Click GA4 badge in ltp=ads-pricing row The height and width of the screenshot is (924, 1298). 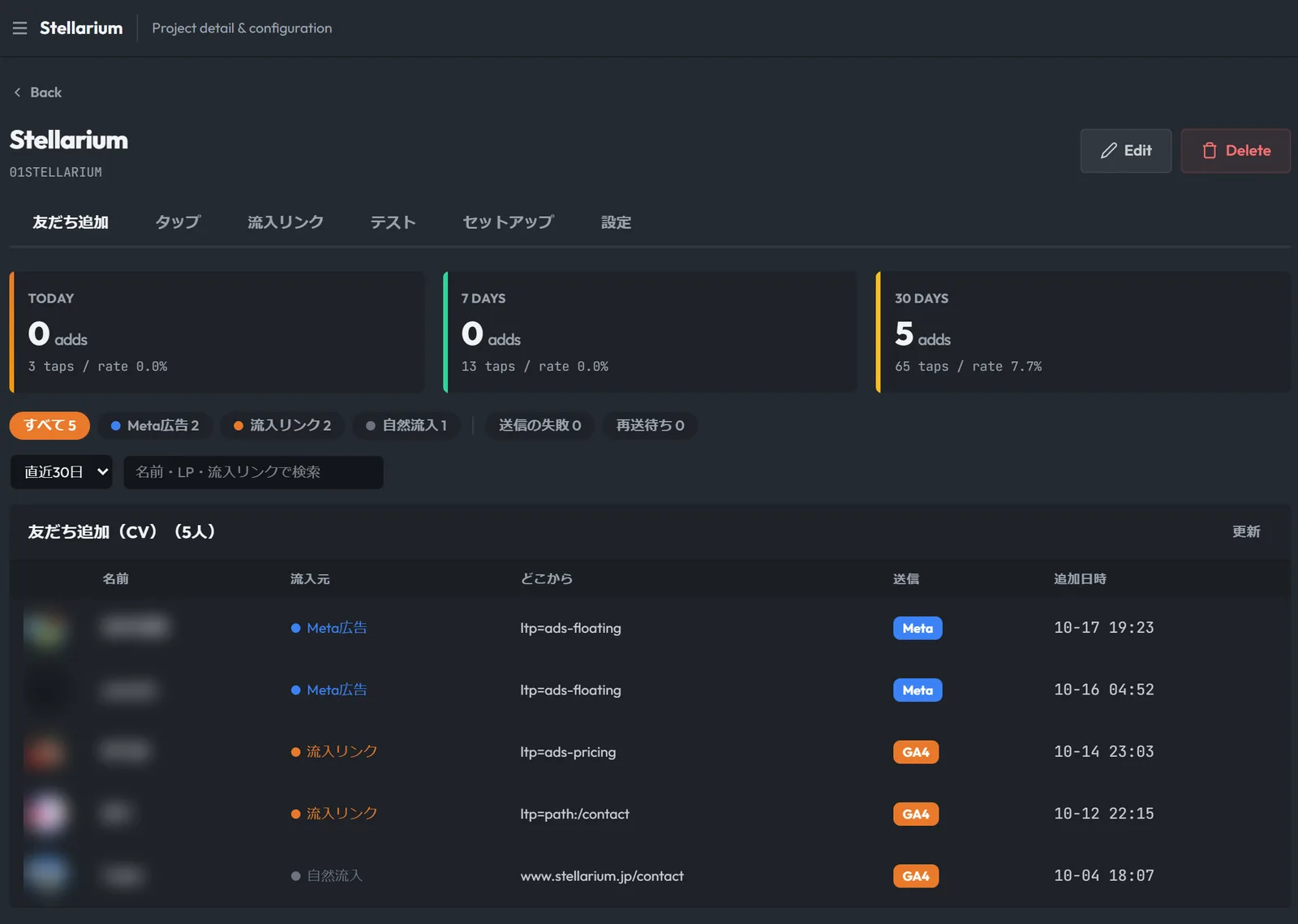(916, 752)
